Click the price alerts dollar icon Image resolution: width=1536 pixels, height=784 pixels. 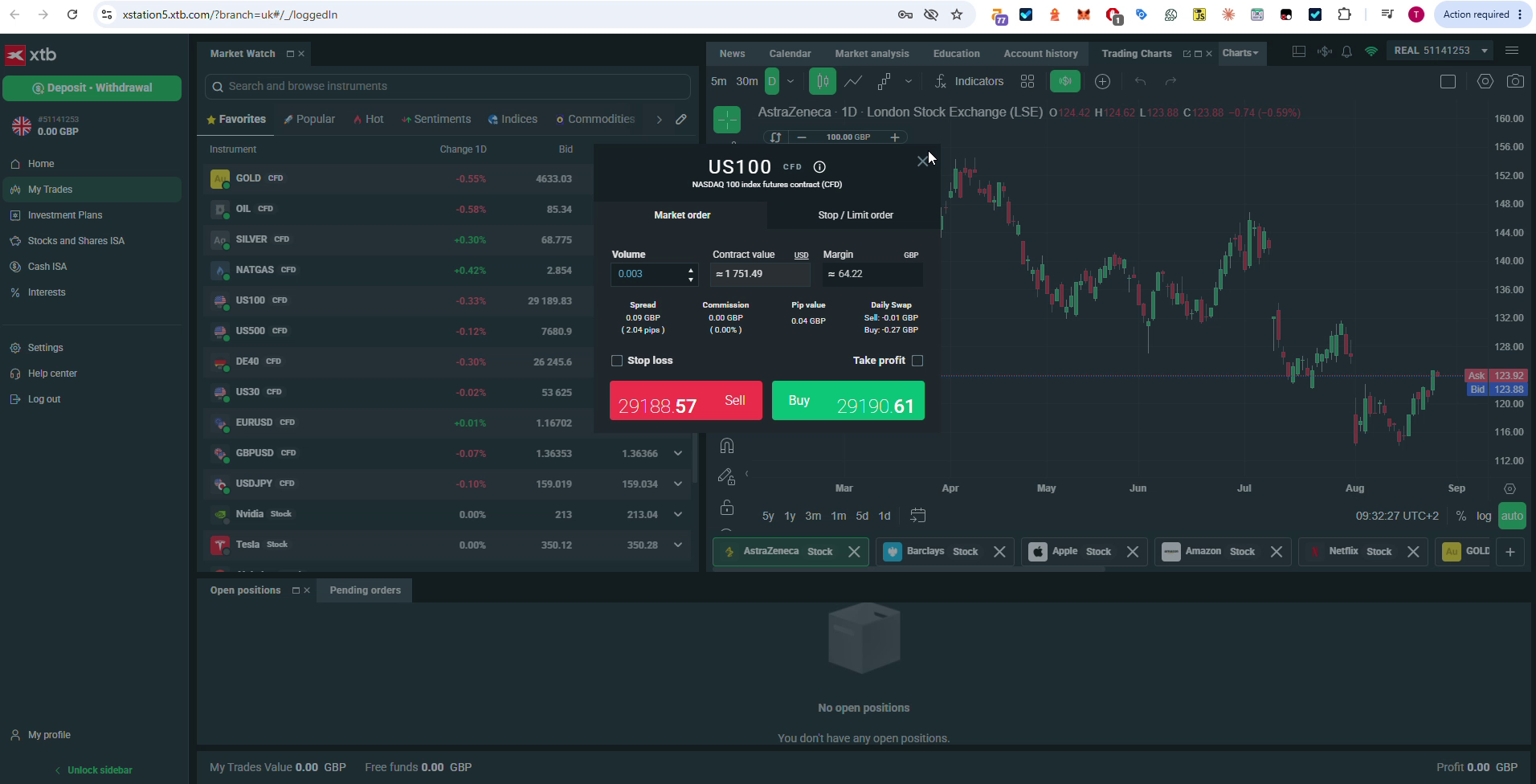point(1324,51)
